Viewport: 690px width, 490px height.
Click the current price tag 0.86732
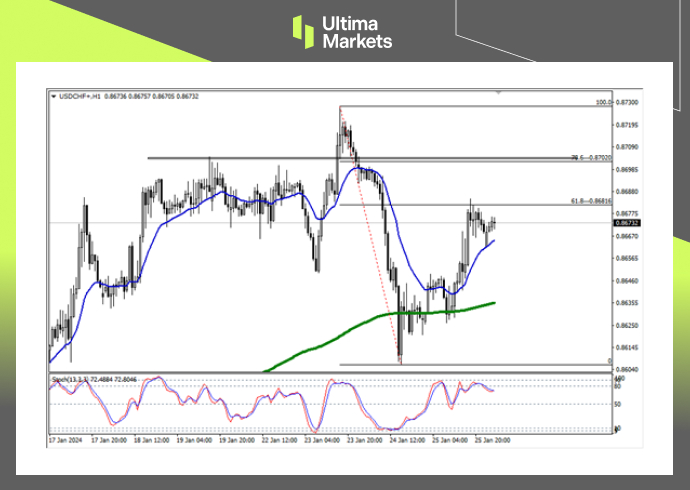pyautogui.click(x=628, y=222)
